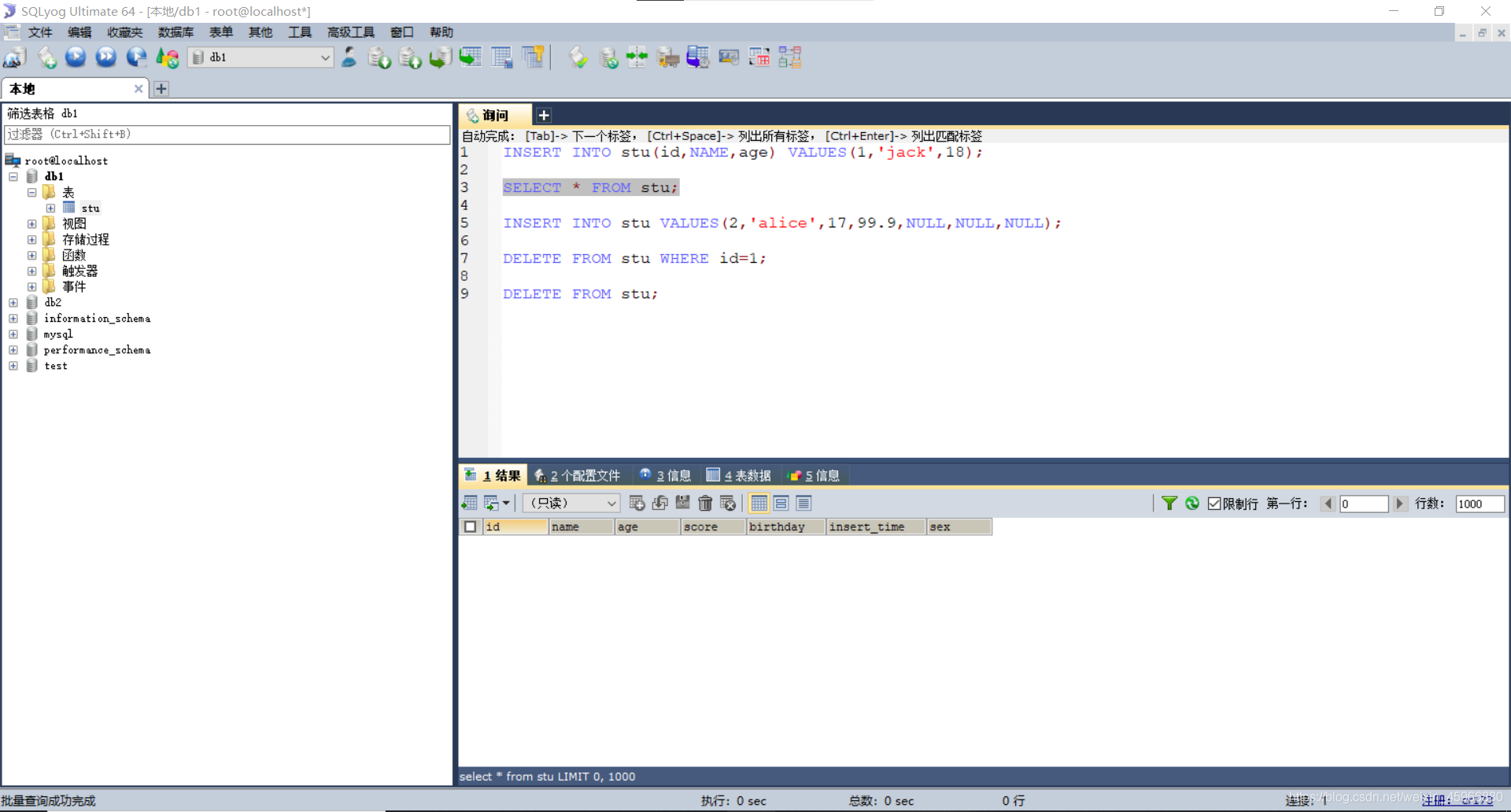
Task: Click the 第一行 value field
Action: click(1363, 504)
